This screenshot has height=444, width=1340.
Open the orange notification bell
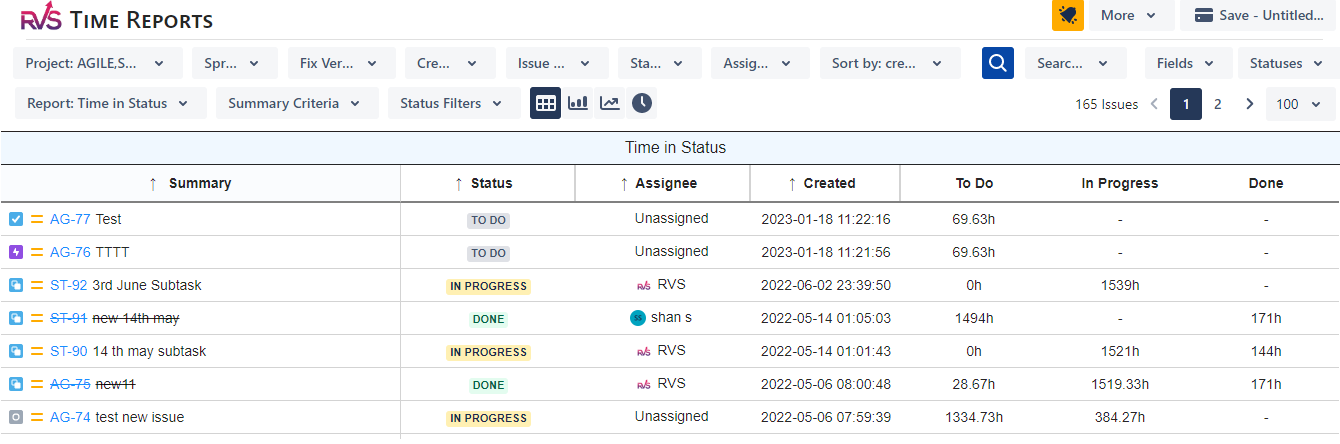(1068, 15)
